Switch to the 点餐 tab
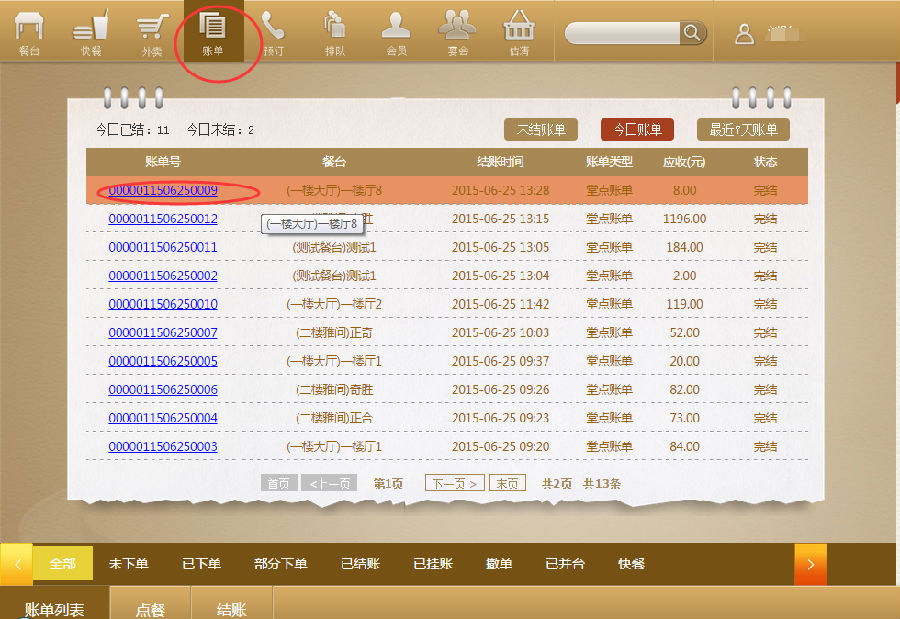Viewport: 900px width, 619px height. click(150, 609)
